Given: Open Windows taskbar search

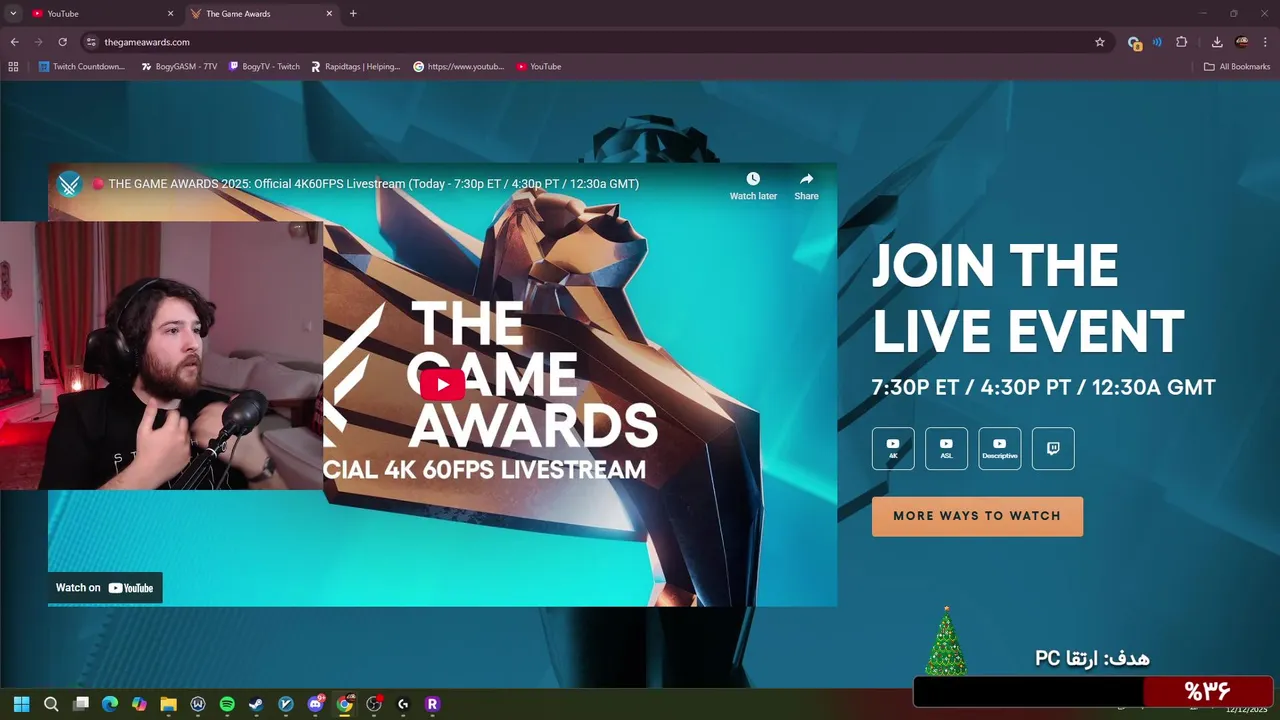Looking at the screenshot, I should 51,704.
